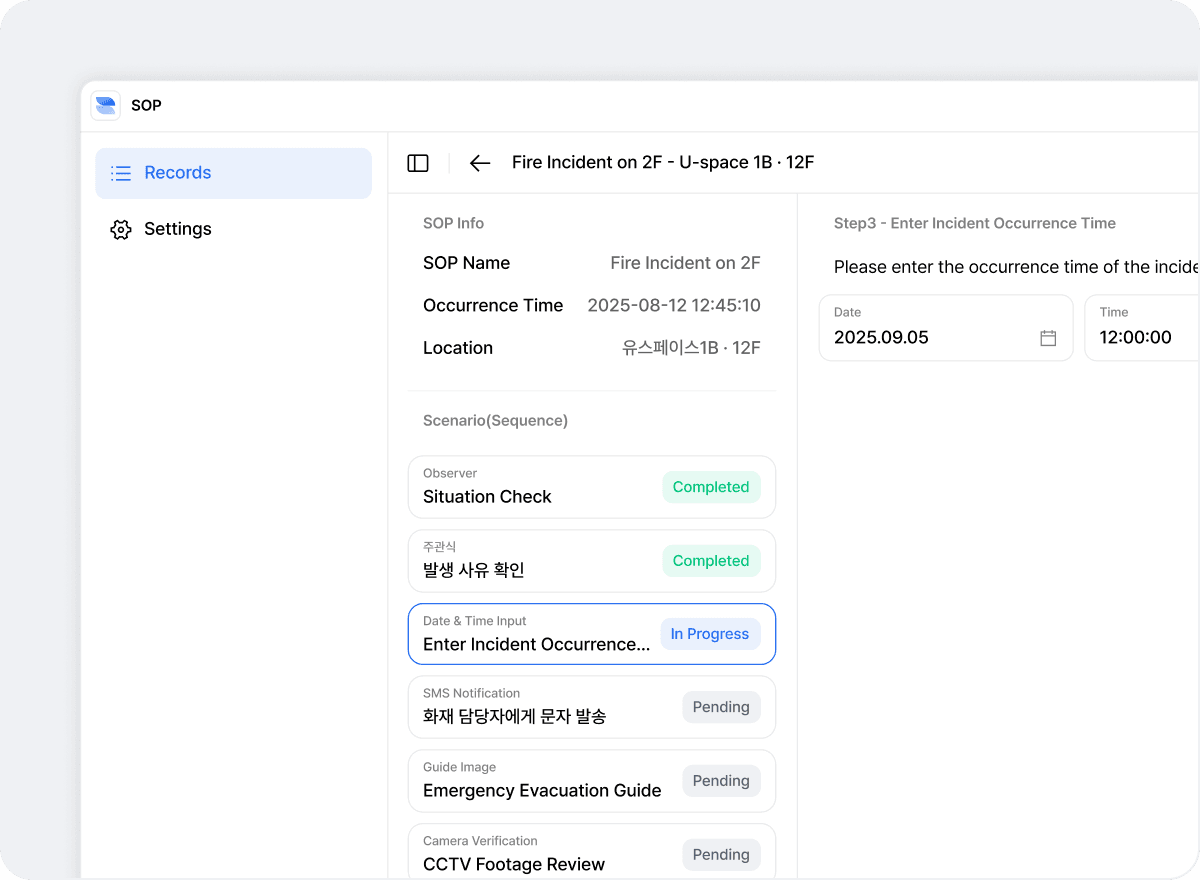Click the Time field showing 12:00:00
Viewport: 1200px width, 880px height.
(1140, 337)
